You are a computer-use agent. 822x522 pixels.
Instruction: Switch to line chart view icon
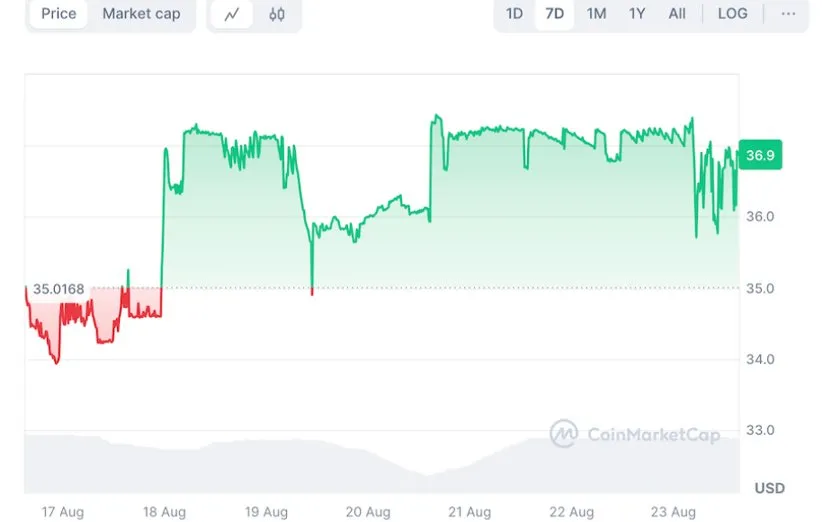coord(232,14)
